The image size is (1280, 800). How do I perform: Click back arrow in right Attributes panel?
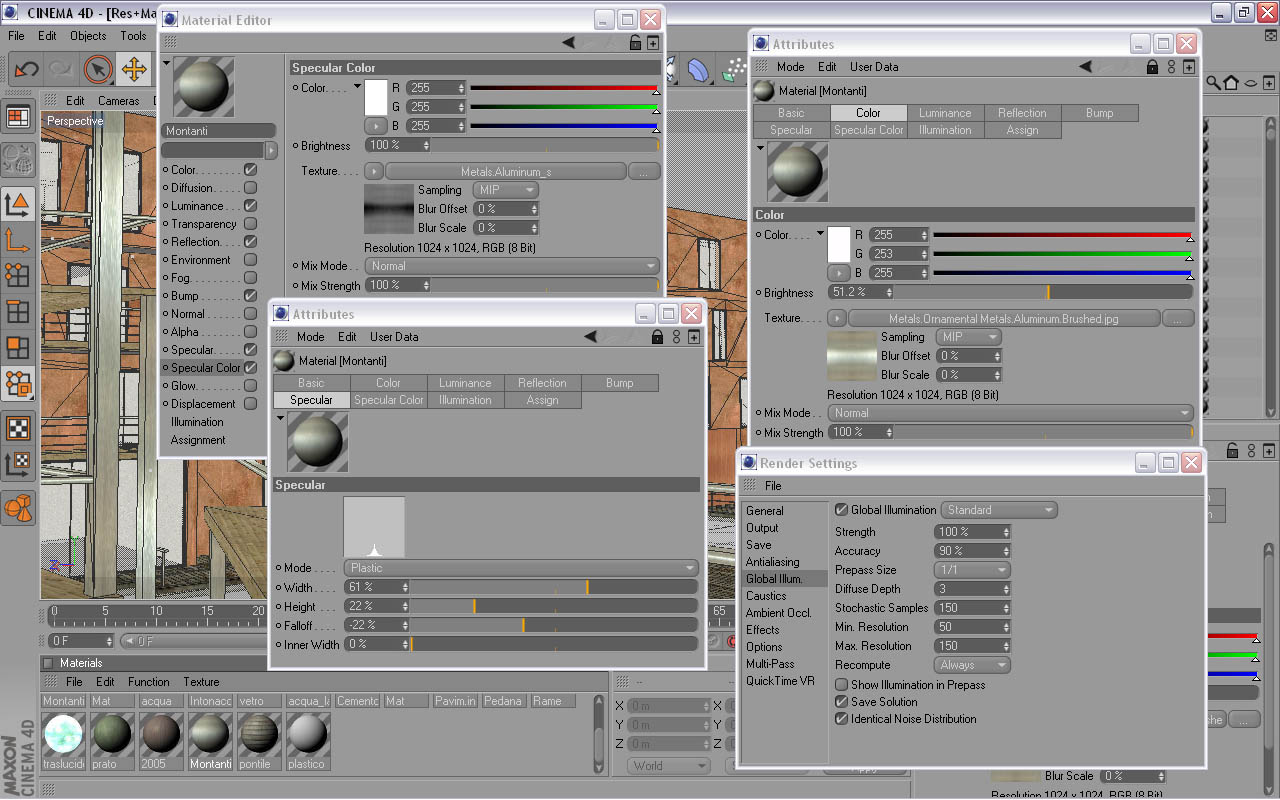click(x=1086, y=67)
